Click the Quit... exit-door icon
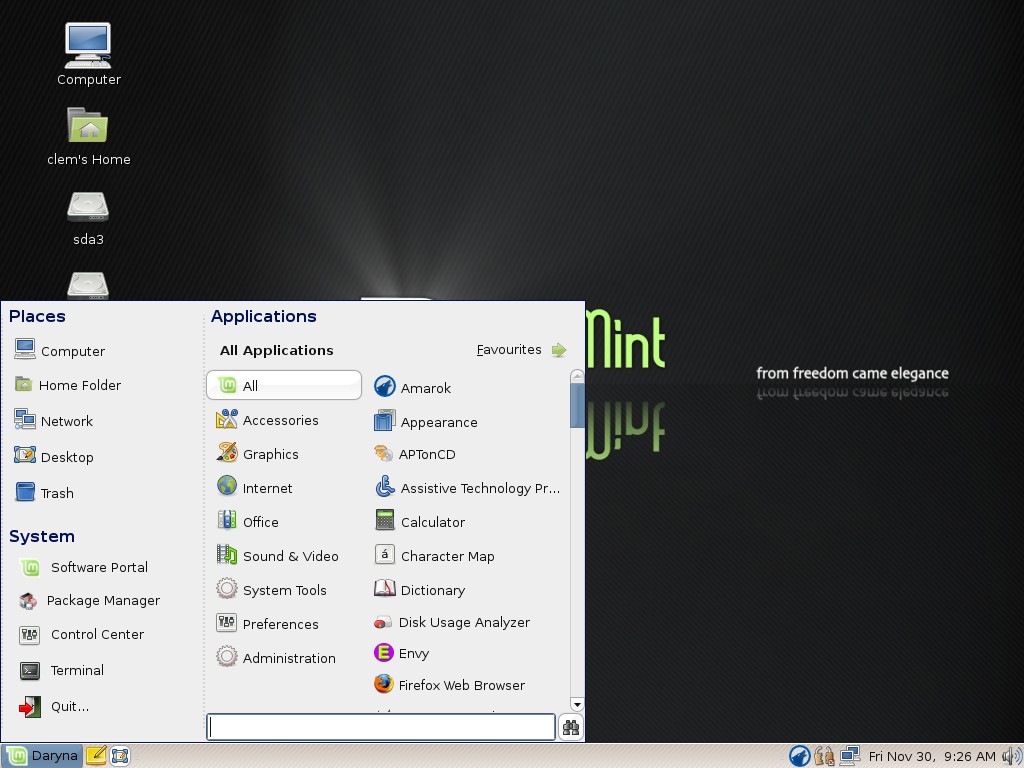 [30, 706]
